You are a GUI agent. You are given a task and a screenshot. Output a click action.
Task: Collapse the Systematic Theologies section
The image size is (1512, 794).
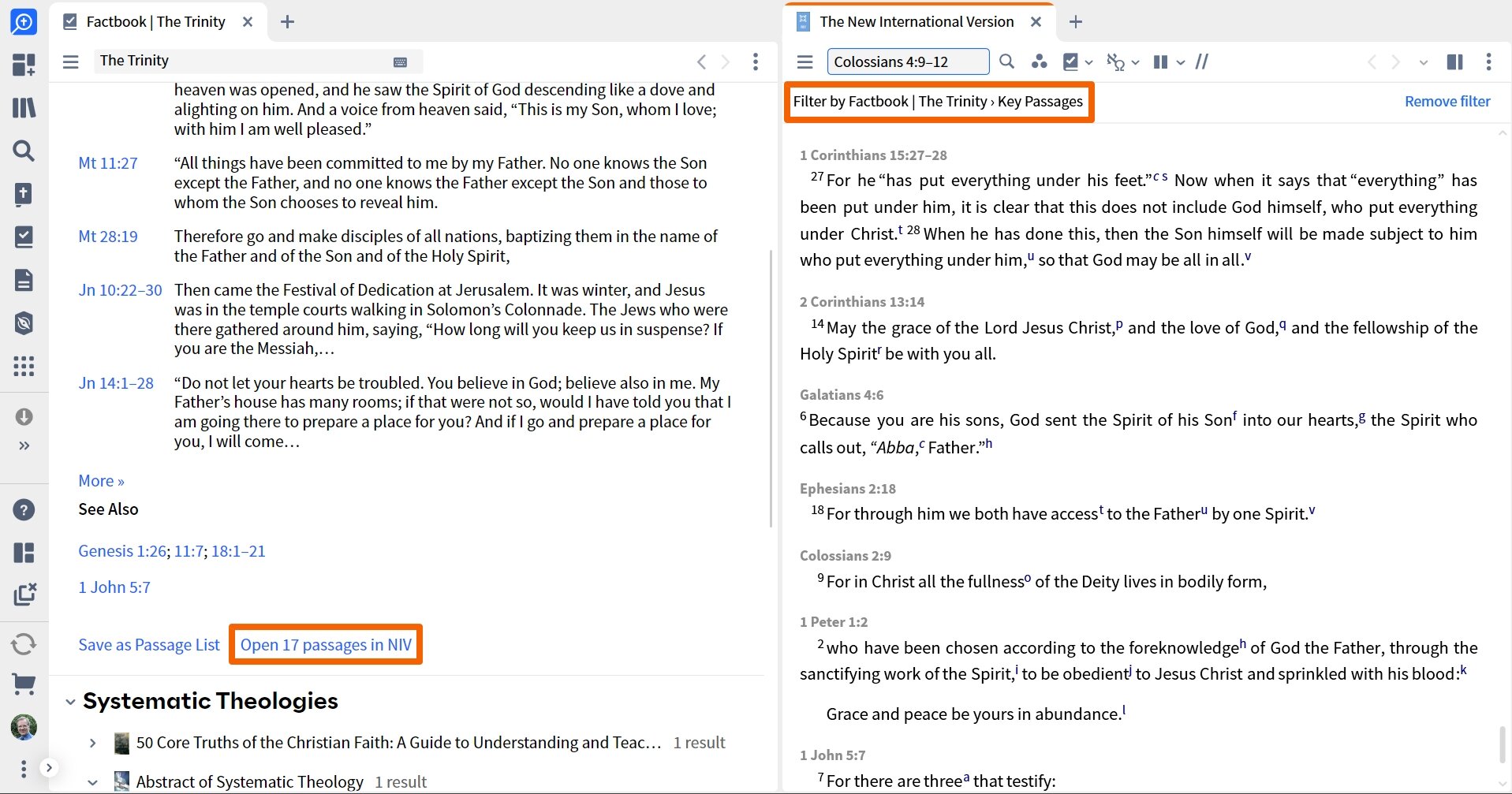(x=70, y=702)
